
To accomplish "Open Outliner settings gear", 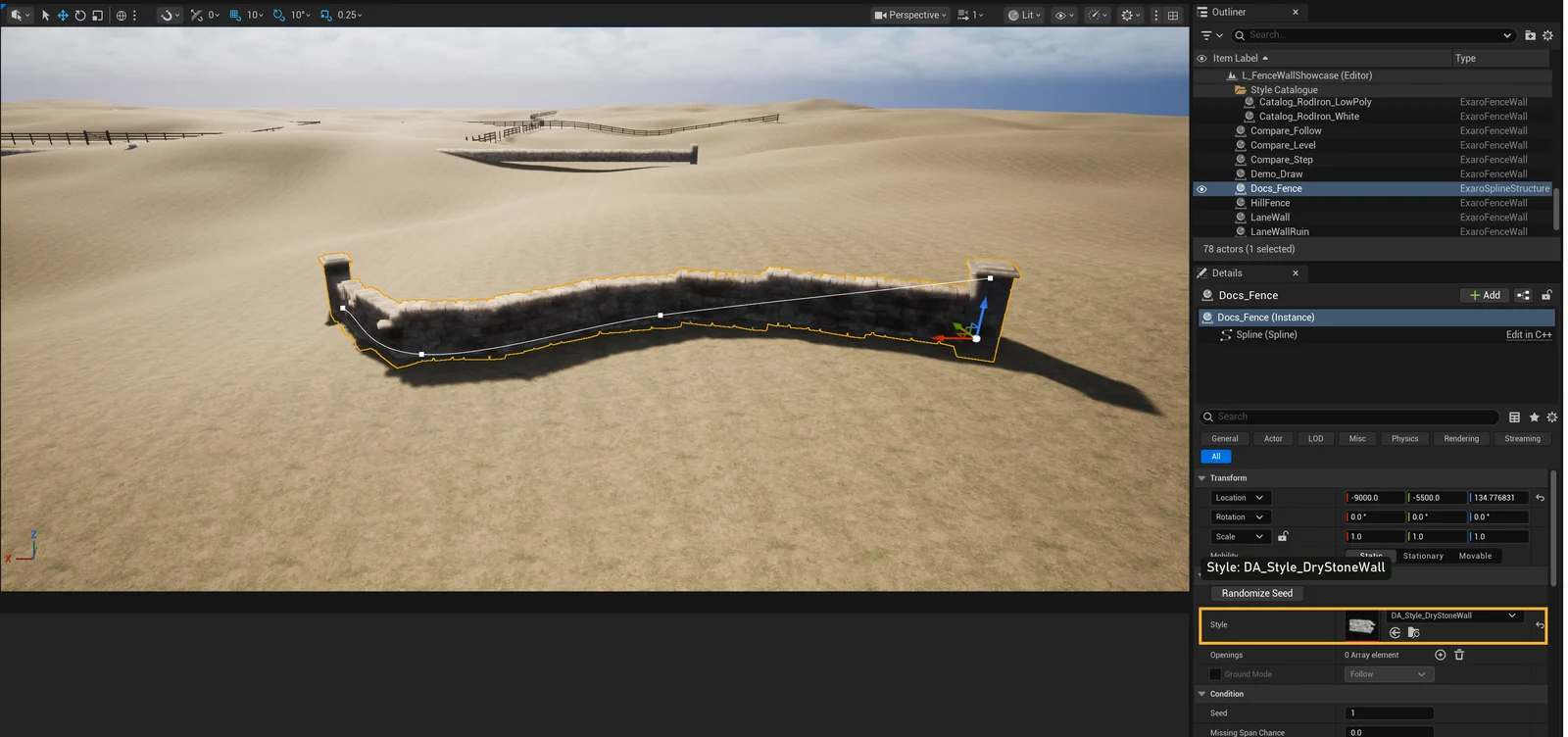I will tap(1548, 35).
